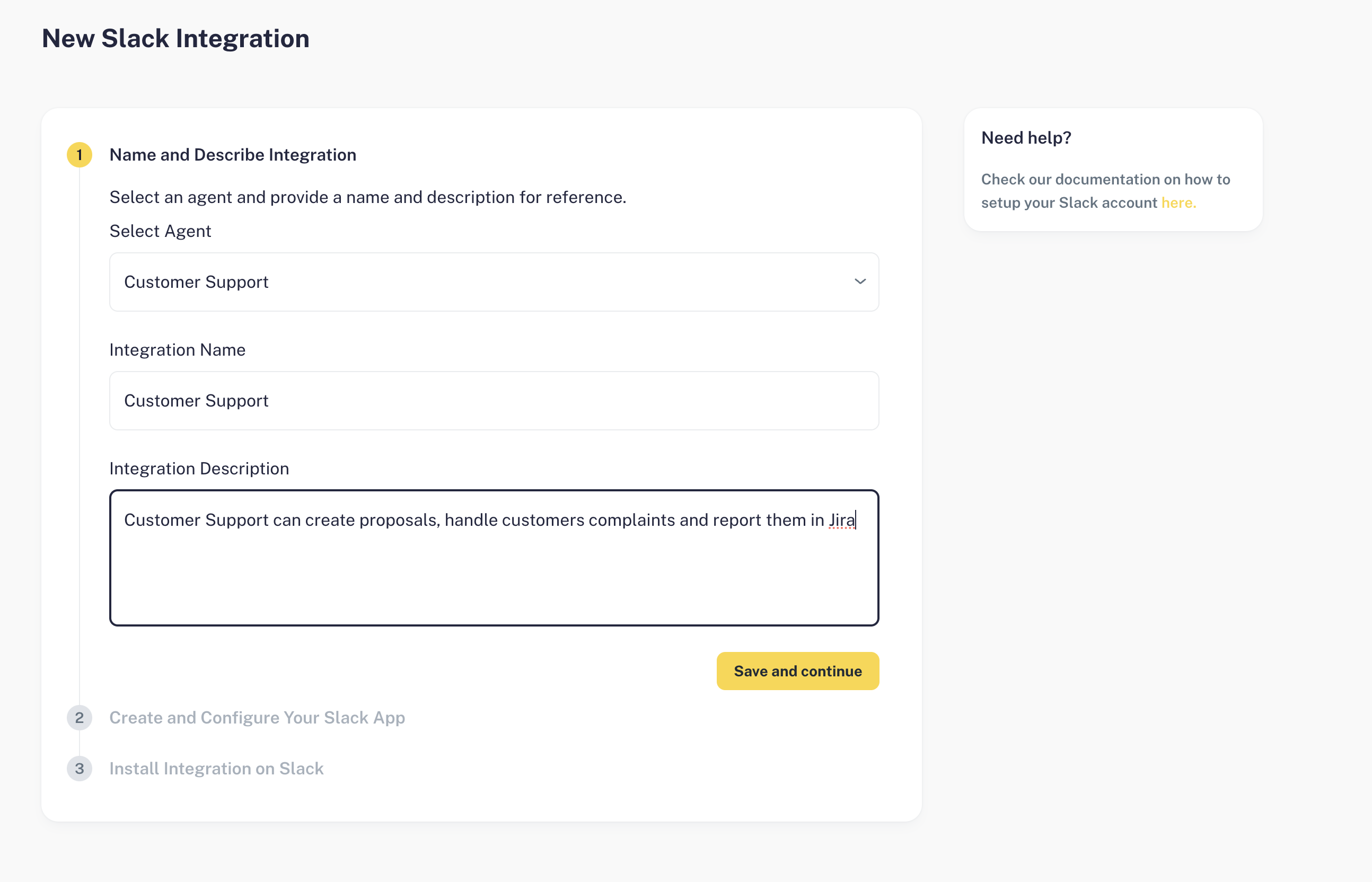
Task: Click the "Integration Name" field label
Action: pyautogui.click(x=177, y=350)
